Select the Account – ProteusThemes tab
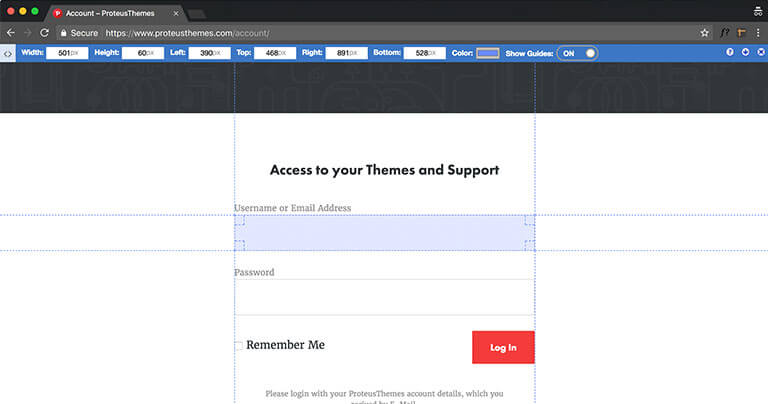 (116, 13)
